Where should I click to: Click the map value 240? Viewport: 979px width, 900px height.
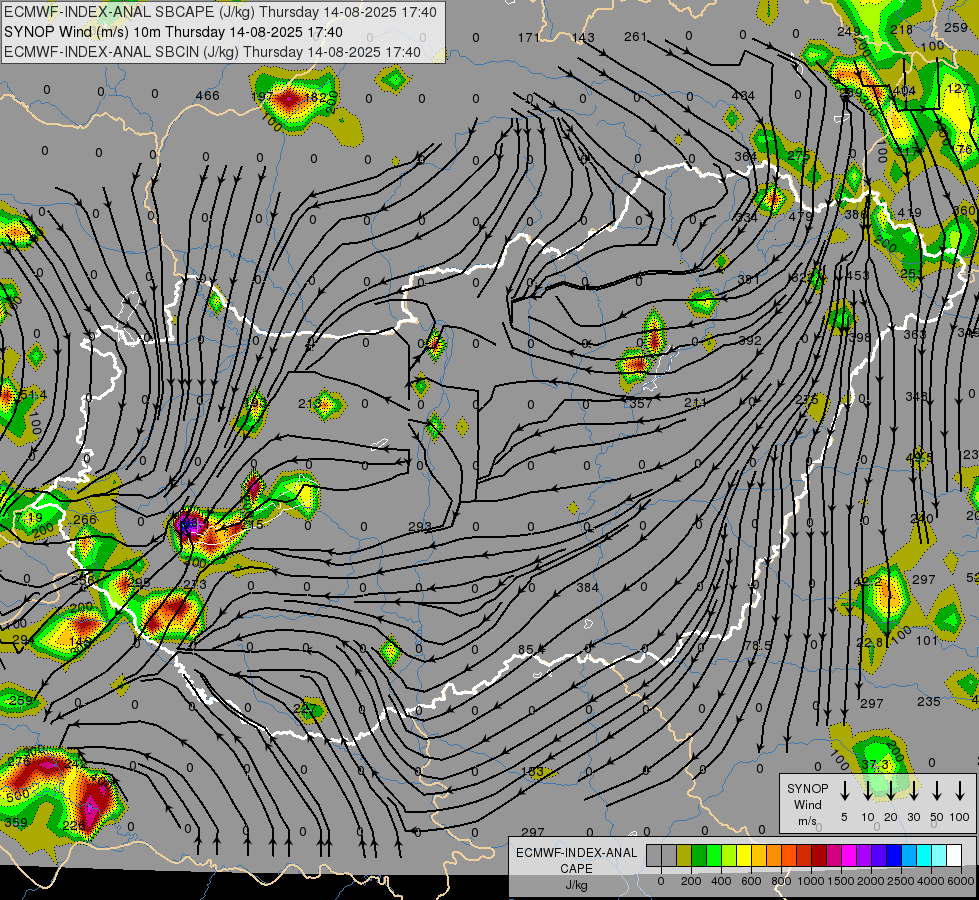click(x=922, y=518)
